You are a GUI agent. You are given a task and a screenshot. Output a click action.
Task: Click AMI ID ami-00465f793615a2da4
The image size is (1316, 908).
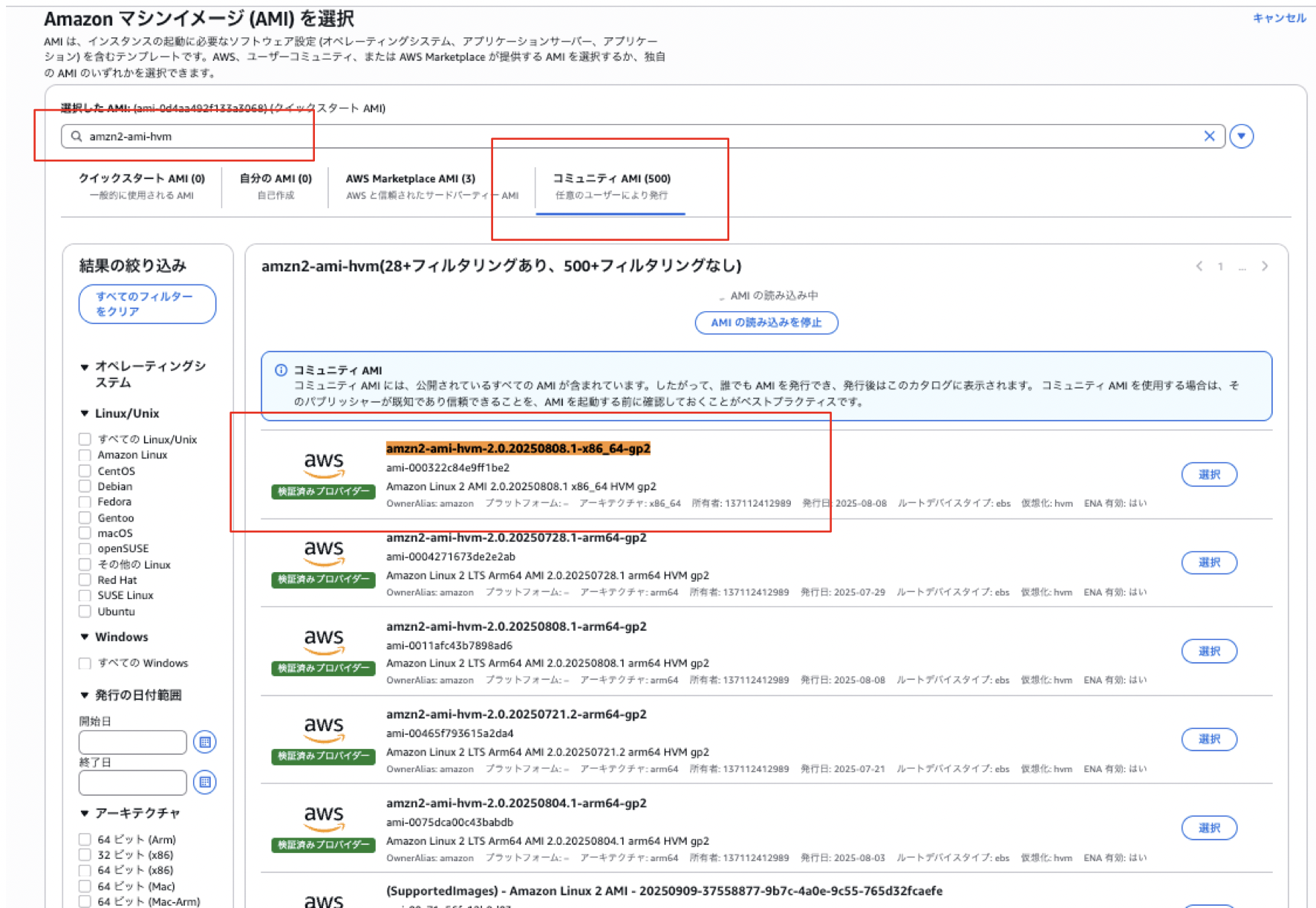(450, 733)
